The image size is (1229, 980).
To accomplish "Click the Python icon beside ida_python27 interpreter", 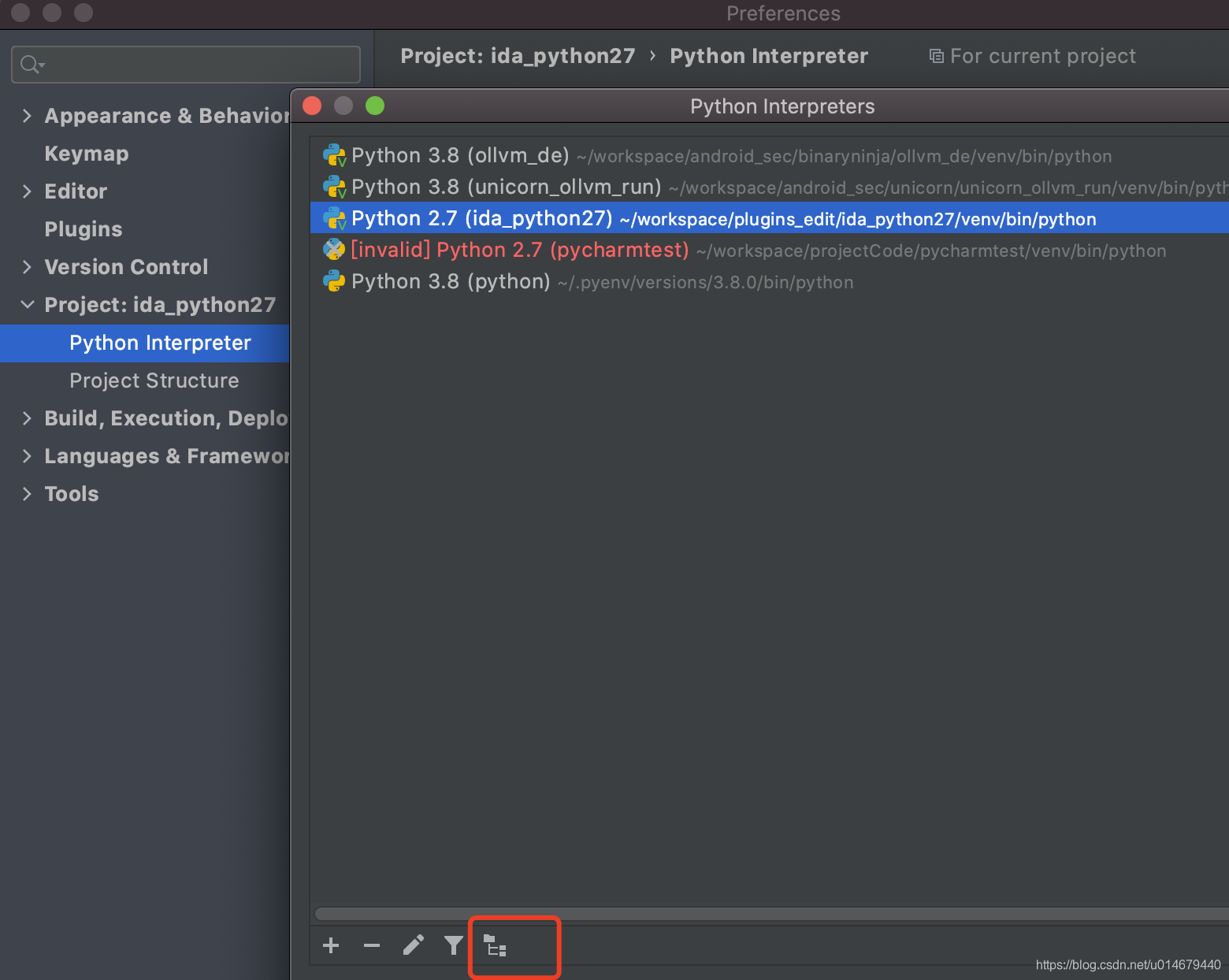I will pyautogui.click(x=334, y=218).
